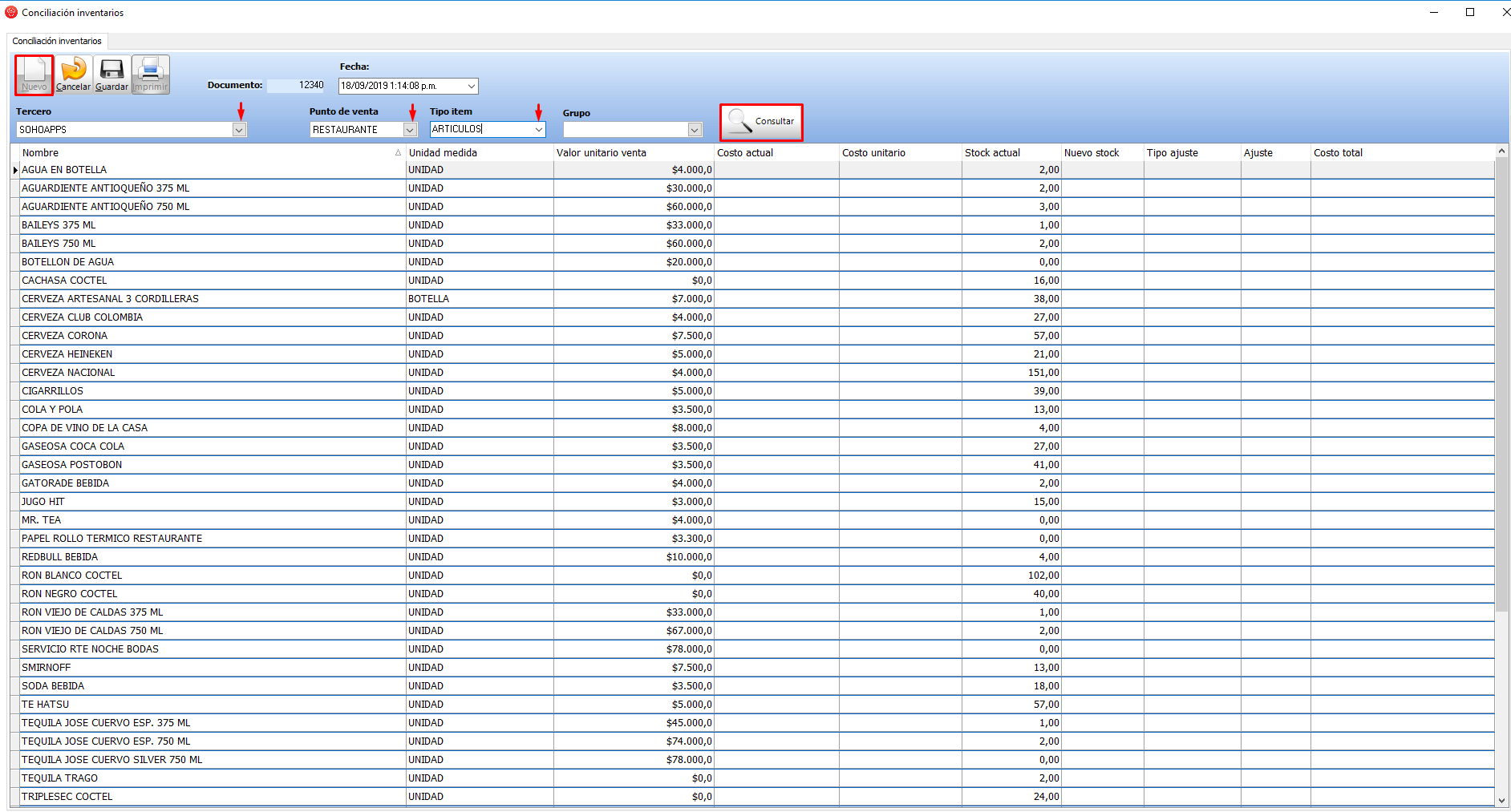Open the Tipo item dropdown
Image resolution: width=1511 pixels, height=812 pixels.
coord(538,130)
